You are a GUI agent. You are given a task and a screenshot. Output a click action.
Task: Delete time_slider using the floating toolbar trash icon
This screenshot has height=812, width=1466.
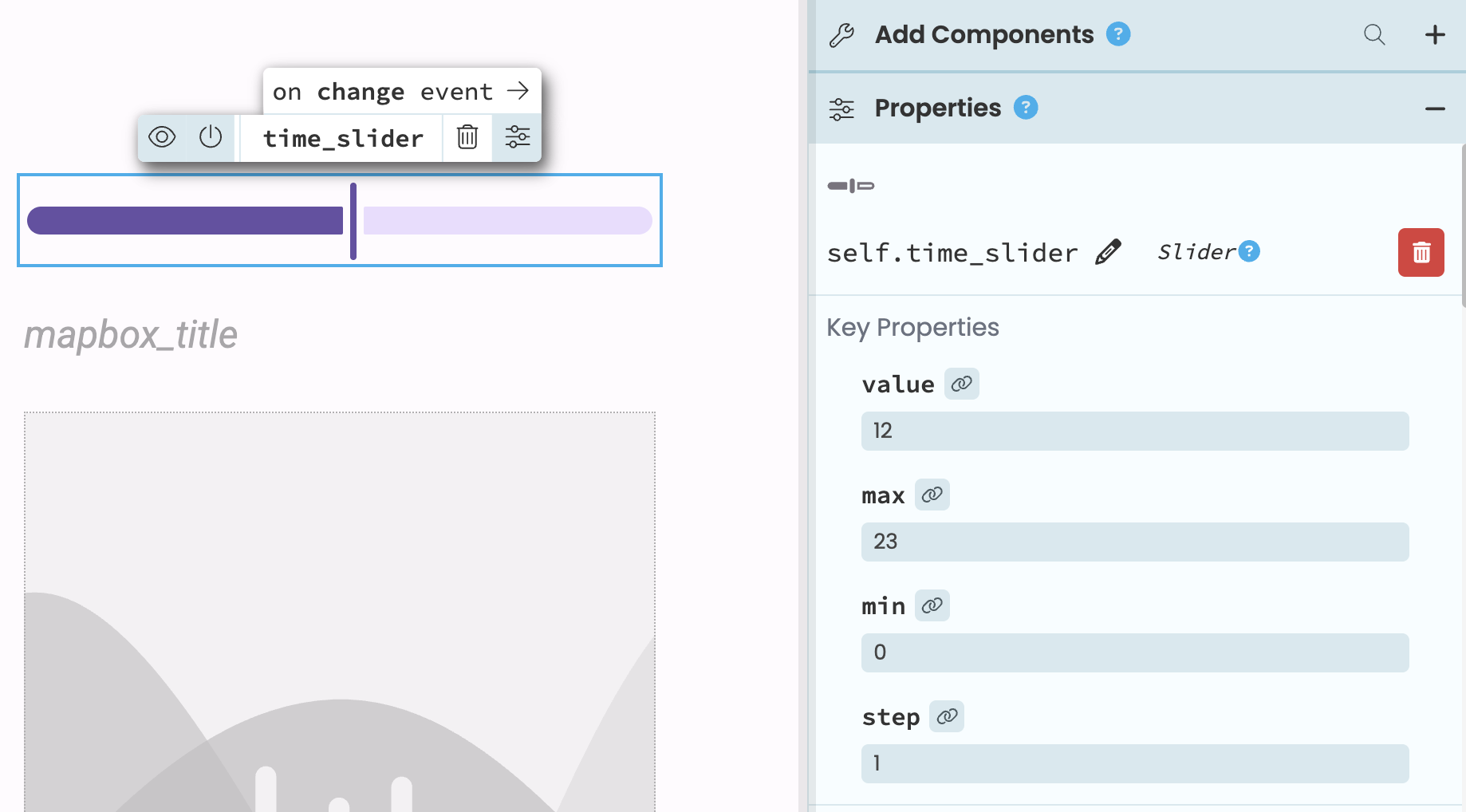point(467,137)
